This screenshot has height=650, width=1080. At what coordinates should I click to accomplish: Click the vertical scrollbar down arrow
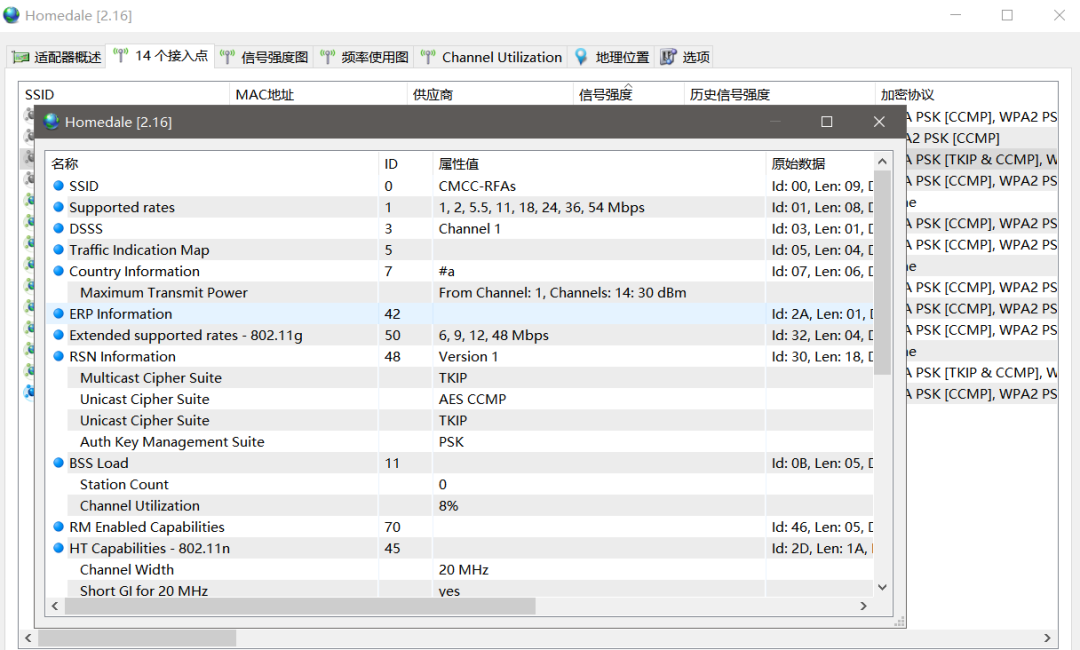click(881, 588)
